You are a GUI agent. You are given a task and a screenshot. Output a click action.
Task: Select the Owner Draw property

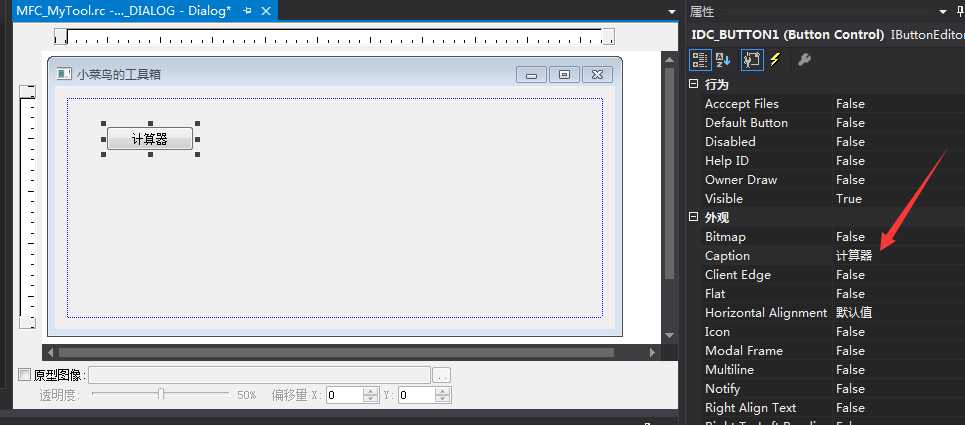point(826,180)
